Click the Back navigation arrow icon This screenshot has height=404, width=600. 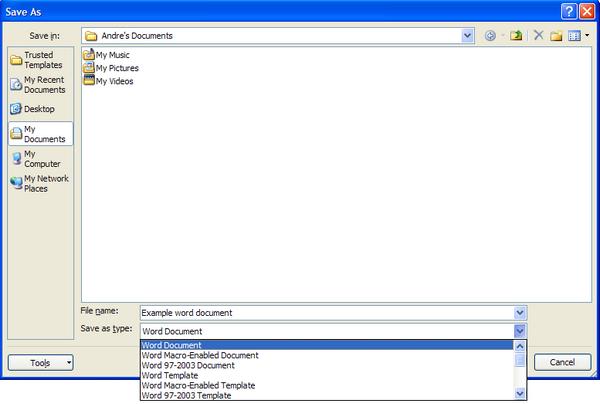[x=490, y=36]
